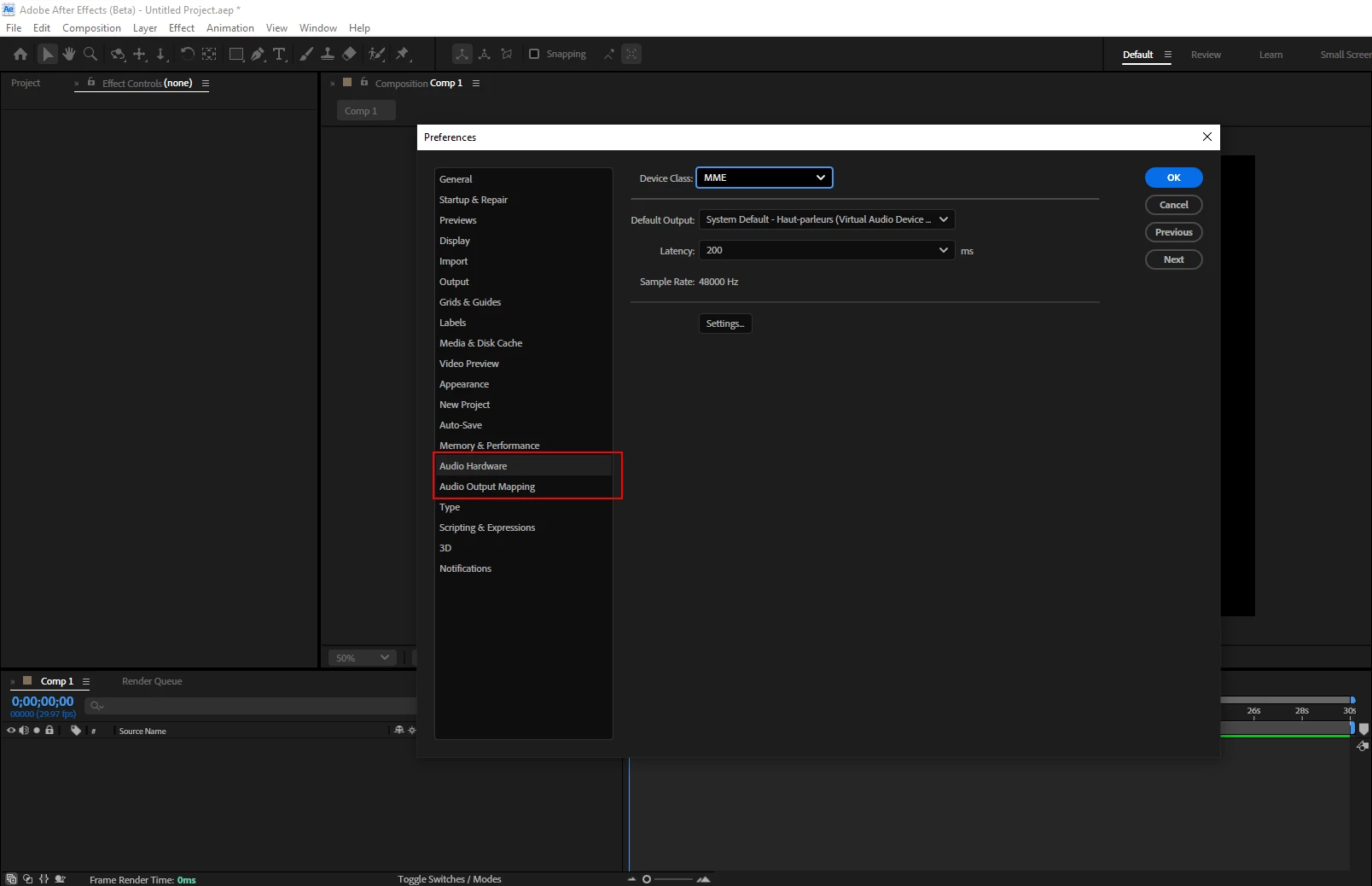Select the Pan Behind anchor point tool
Viewport: 1372px width, 886px height.
point(209,54)
